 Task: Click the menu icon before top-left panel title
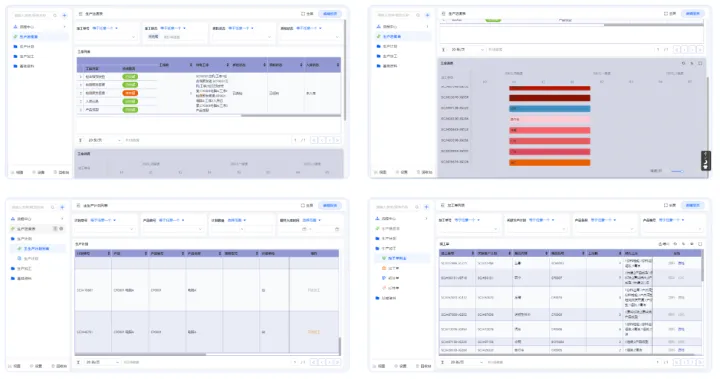pyautogui.click(x=80, y=14)
